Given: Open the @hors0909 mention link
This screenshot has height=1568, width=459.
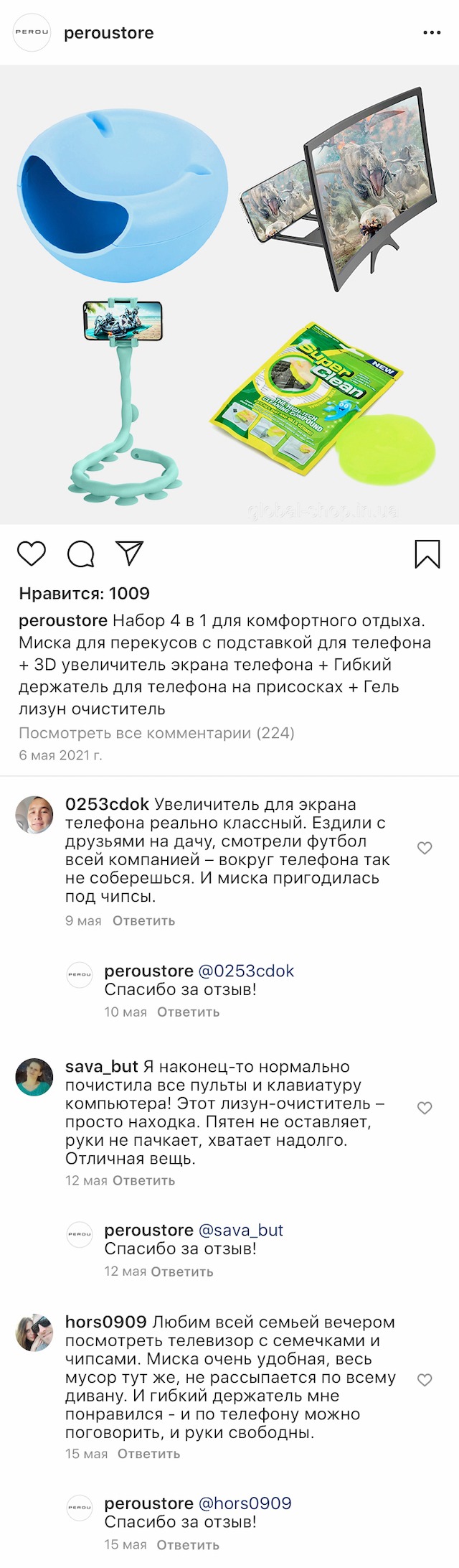Looking at the screenshot, I should [245, 1503].
